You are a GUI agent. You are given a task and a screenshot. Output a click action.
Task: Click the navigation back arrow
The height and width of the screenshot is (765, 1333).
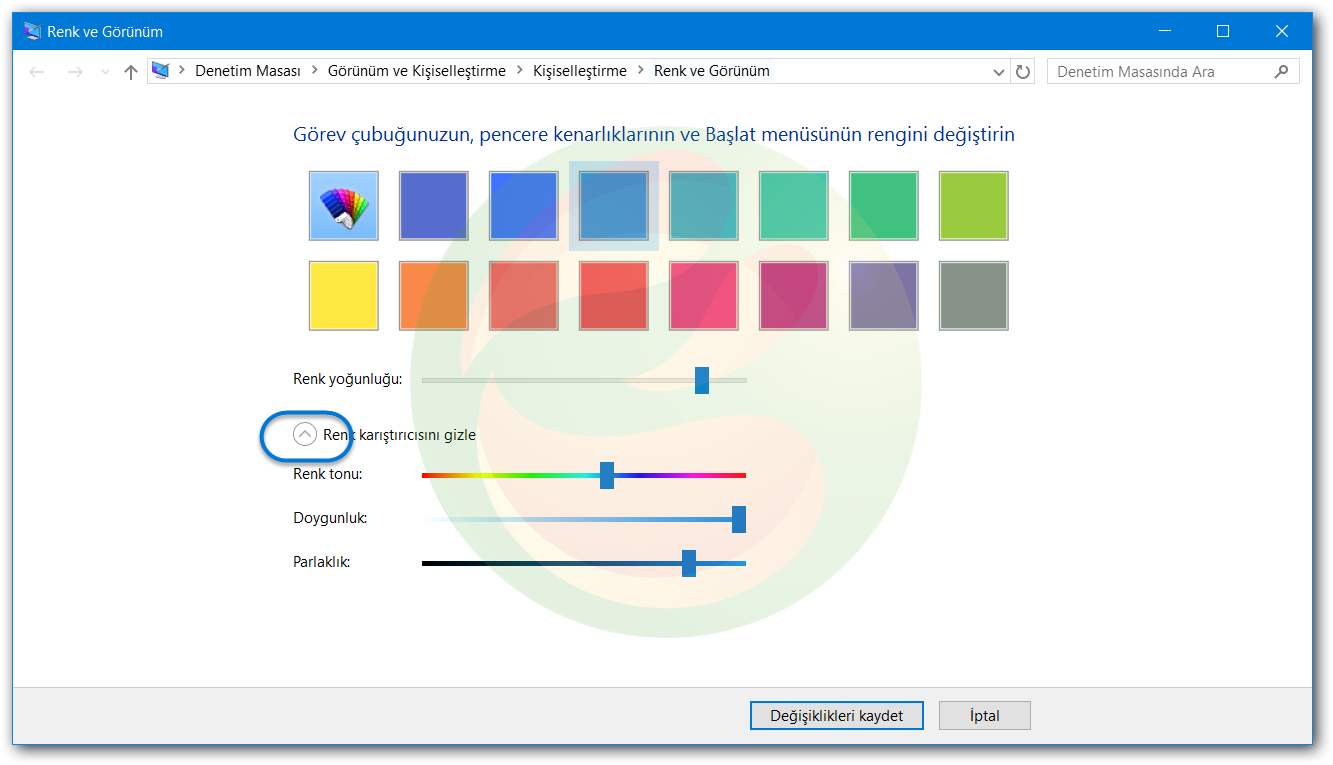(x=37, y=71)
